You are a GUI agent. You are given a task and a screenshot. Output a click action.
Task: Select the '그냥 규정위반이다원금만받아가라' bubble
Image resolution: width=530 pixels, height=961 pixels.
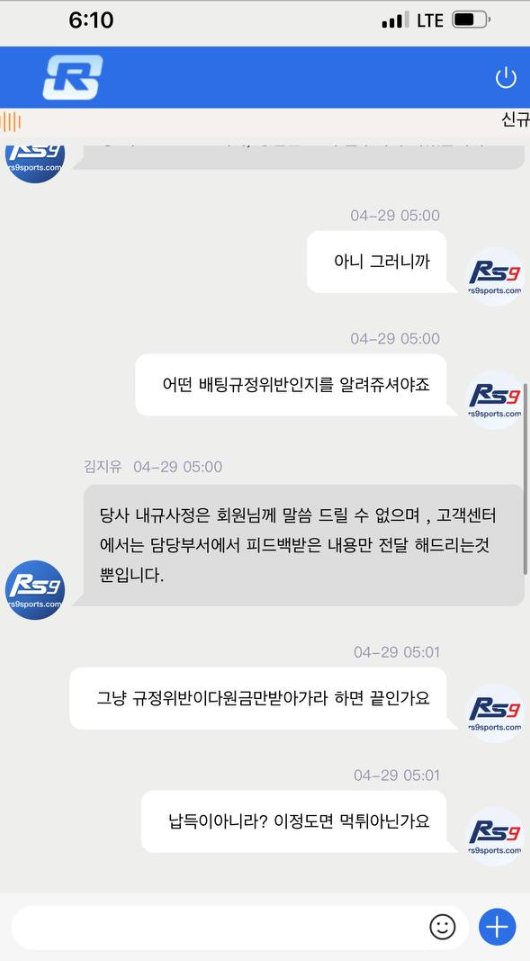click(x=258, y=698)
